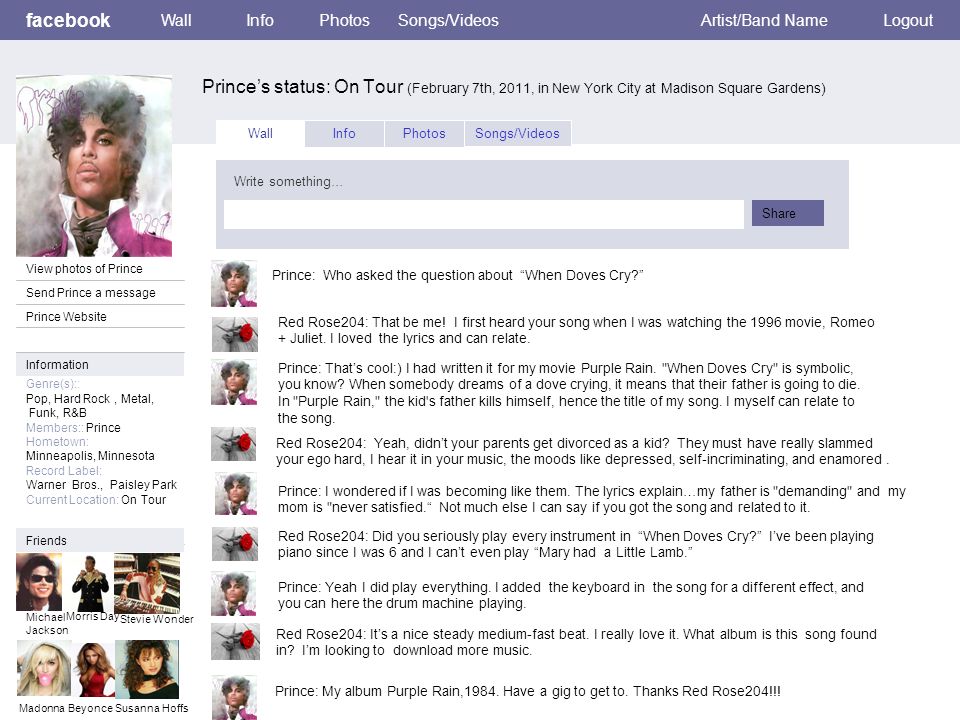Viewport: 960px width, 720px height.
Task: Switch to the Photos profile tab
Action: tap(424, 133)
